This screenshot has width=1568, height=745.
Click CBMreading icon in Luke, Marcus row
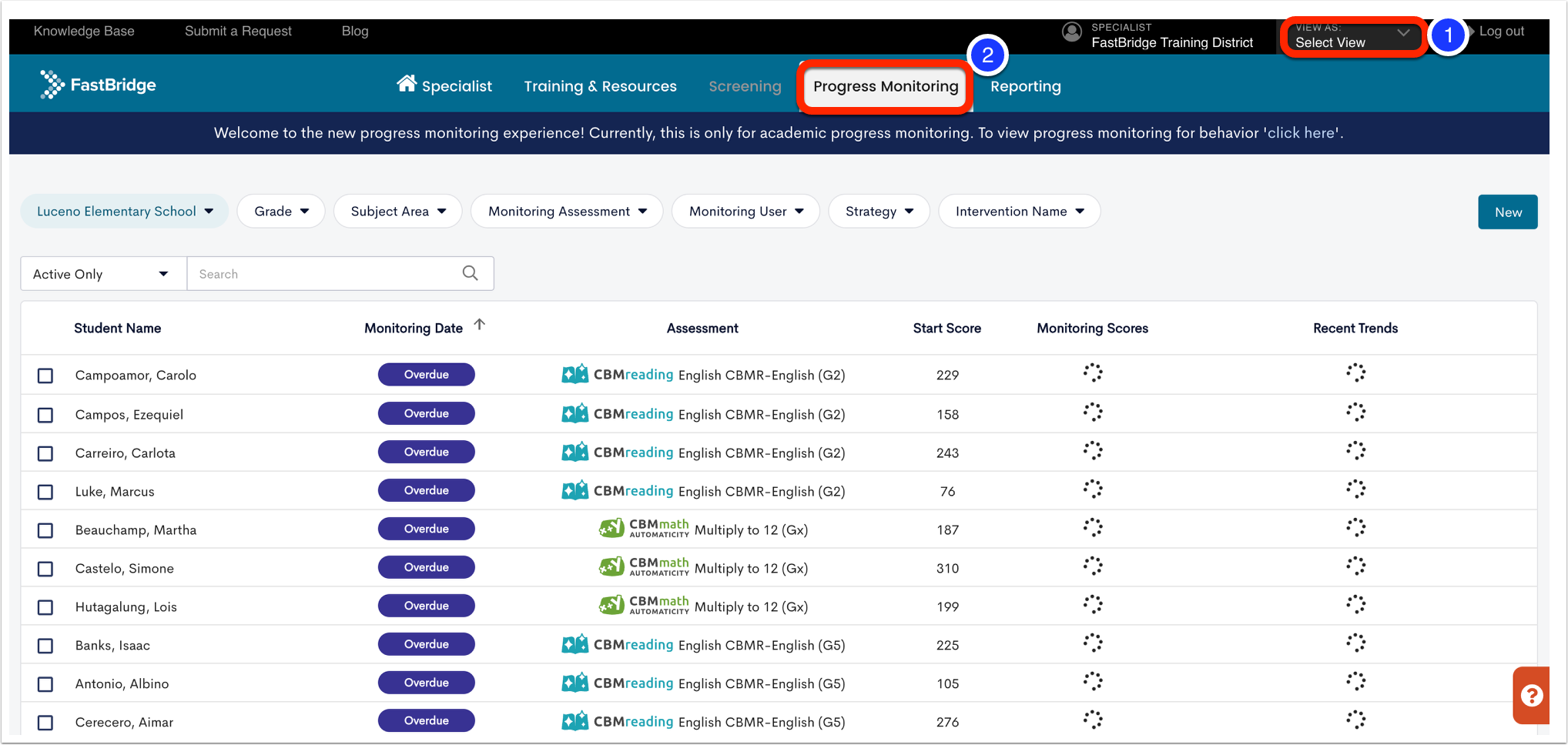coord(575,490)
